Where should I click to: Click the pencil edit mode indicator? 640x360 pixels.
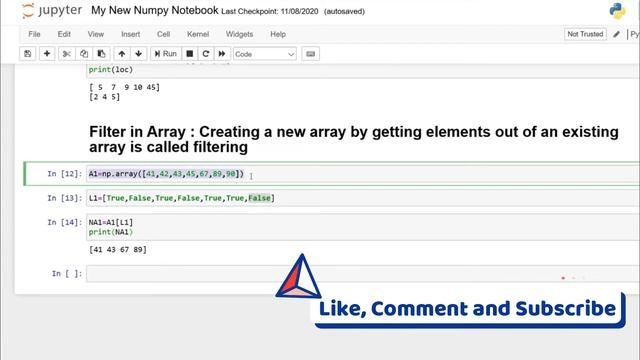pos(616,34)
